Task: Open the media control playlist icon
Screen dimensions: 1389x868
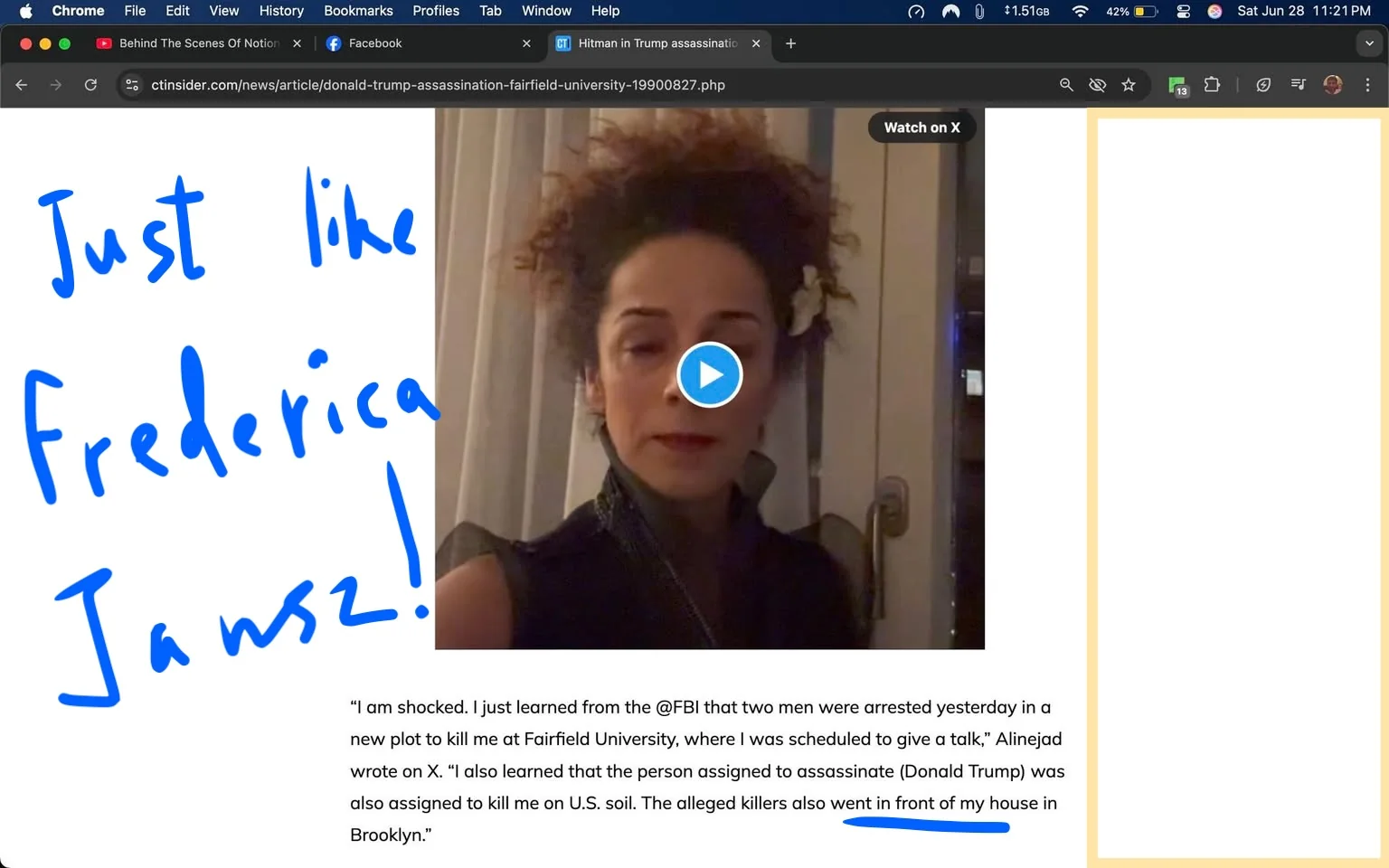Action: click(1298, 85)
